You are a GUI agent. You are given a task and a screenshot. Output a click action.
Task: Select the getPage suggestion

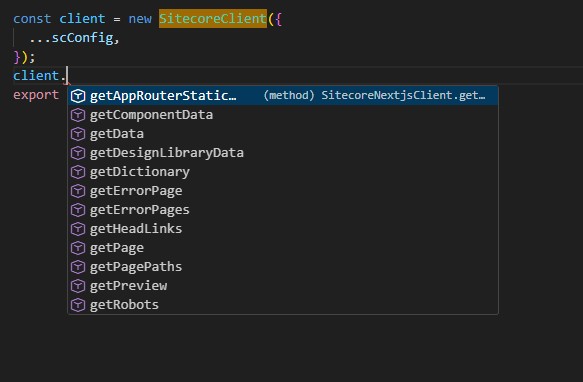[283, 247]
